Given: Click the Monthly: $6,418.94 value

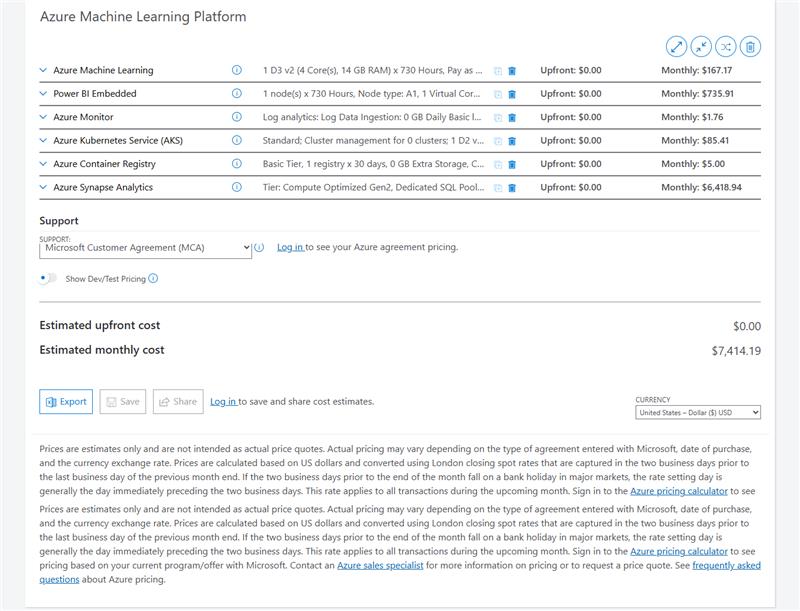Looking at the screenshot, I should click(702, 188).
